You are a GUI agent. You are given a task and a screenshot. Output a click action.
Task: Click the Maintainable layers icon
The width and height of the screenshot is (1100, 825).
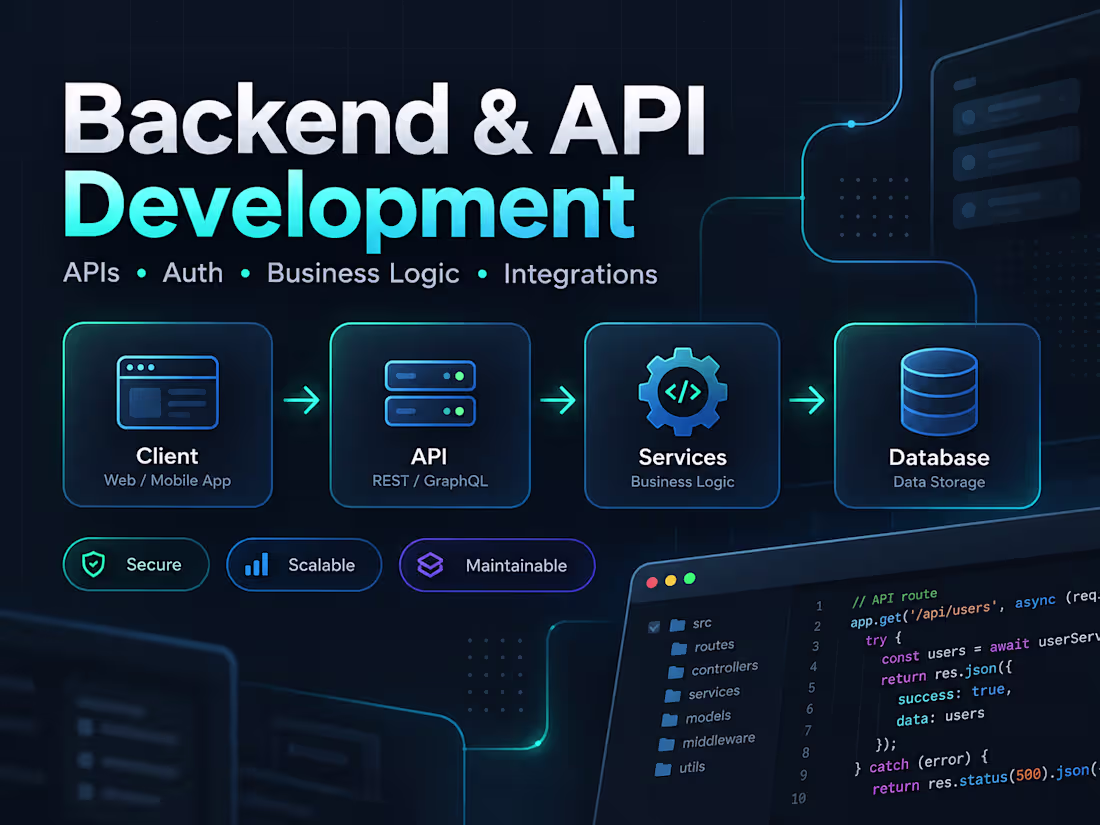[430, 565]
